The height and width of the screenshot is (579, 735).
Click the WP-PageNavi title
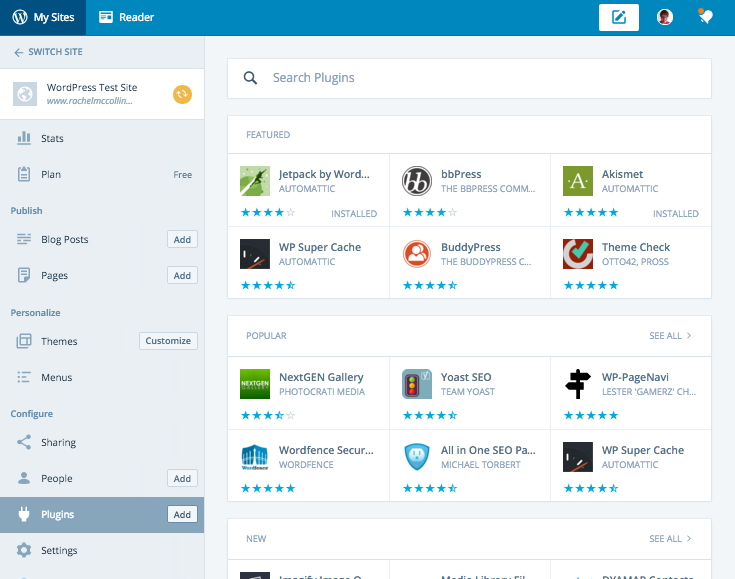tap(635, 377)
